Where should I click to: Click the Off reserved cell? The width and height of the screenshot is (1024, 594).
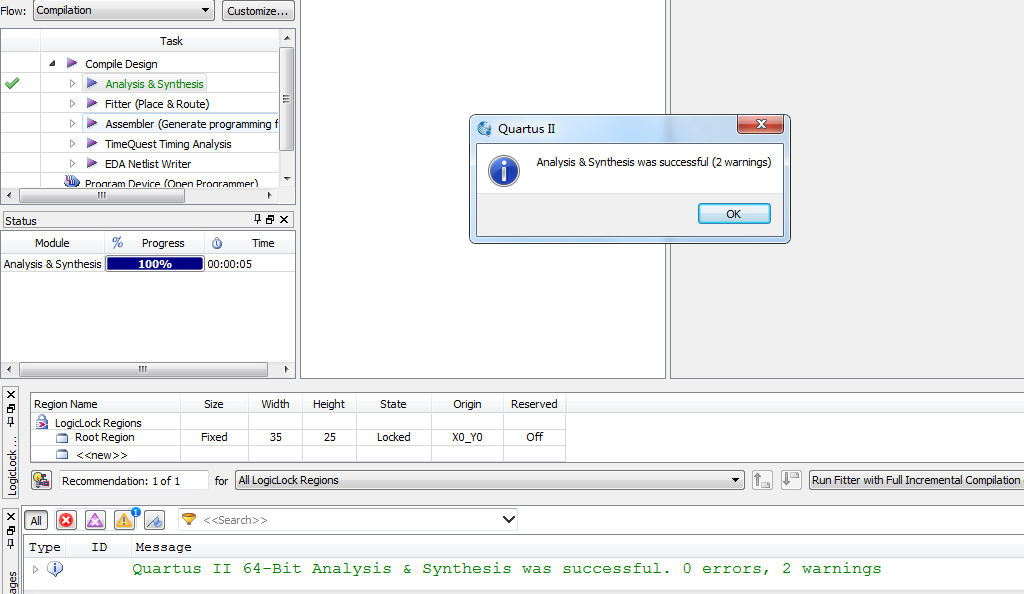[534, 437]
